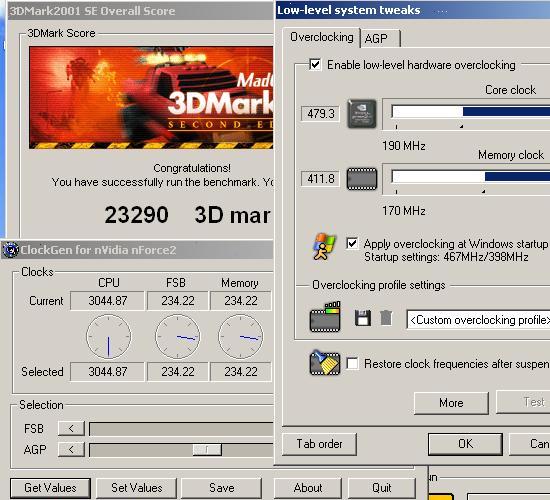550x500 pixels.
Task: Click the Save button in ClockGen
Action: (221, 488)
